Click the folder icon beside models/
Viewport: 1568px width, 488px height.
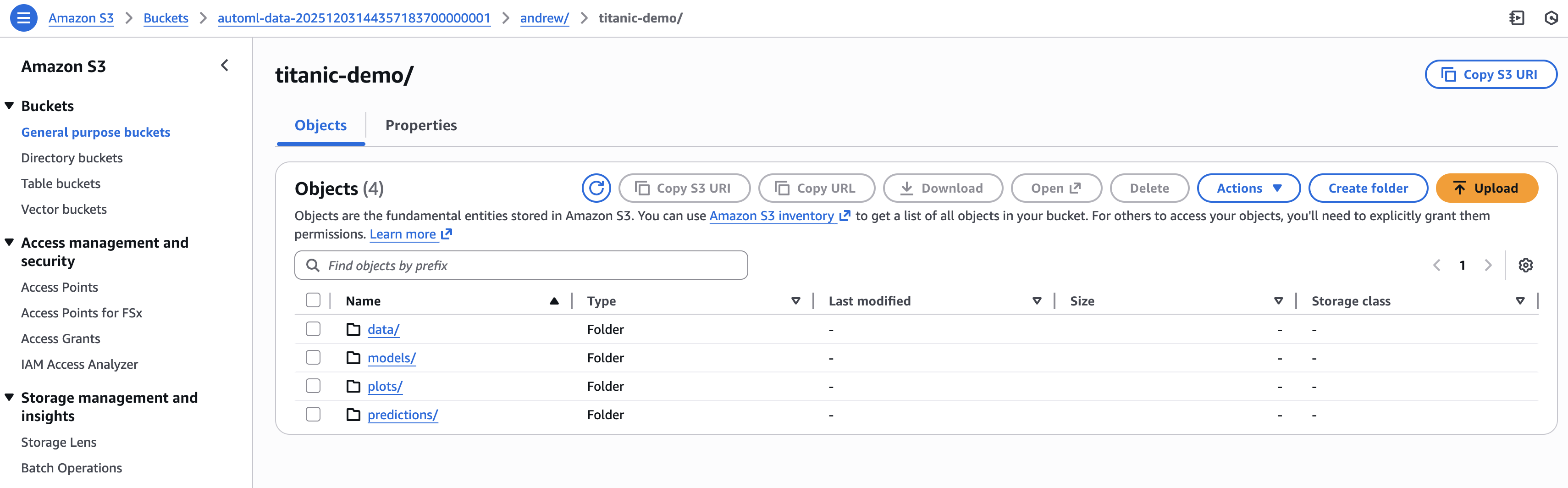[x=353, y=358]
